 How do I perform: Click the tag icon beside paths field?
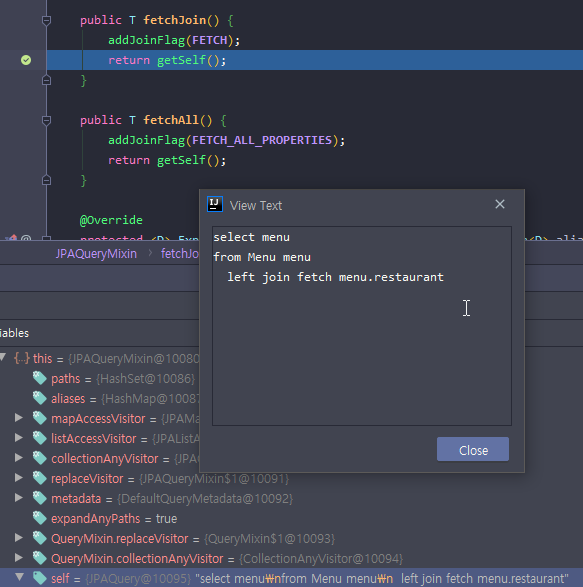tap(39, 378)
